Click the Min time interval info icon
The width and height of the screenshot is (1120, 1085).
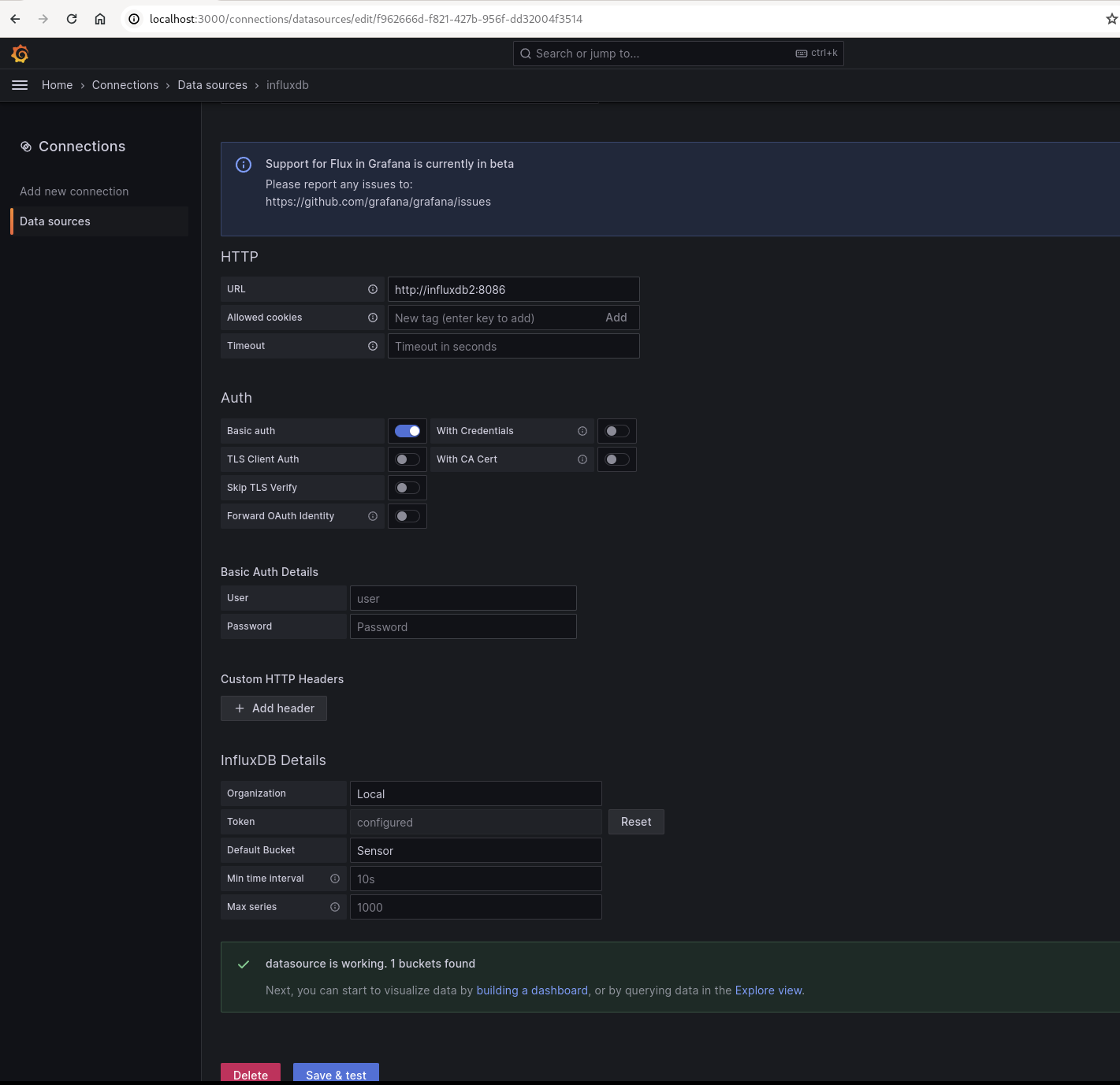pos(335,879)
